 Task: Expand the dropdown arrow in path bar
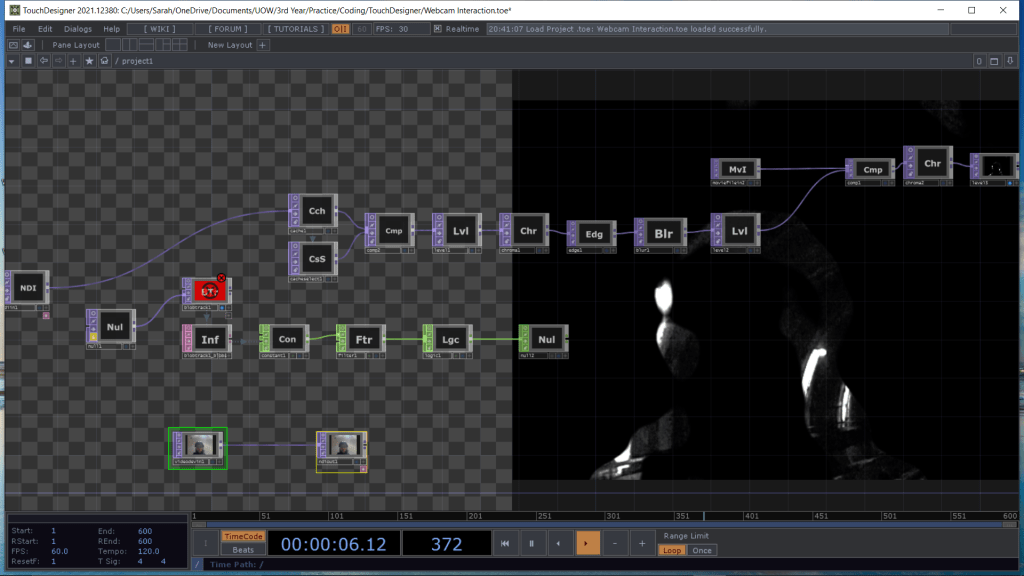coord(11,61)
